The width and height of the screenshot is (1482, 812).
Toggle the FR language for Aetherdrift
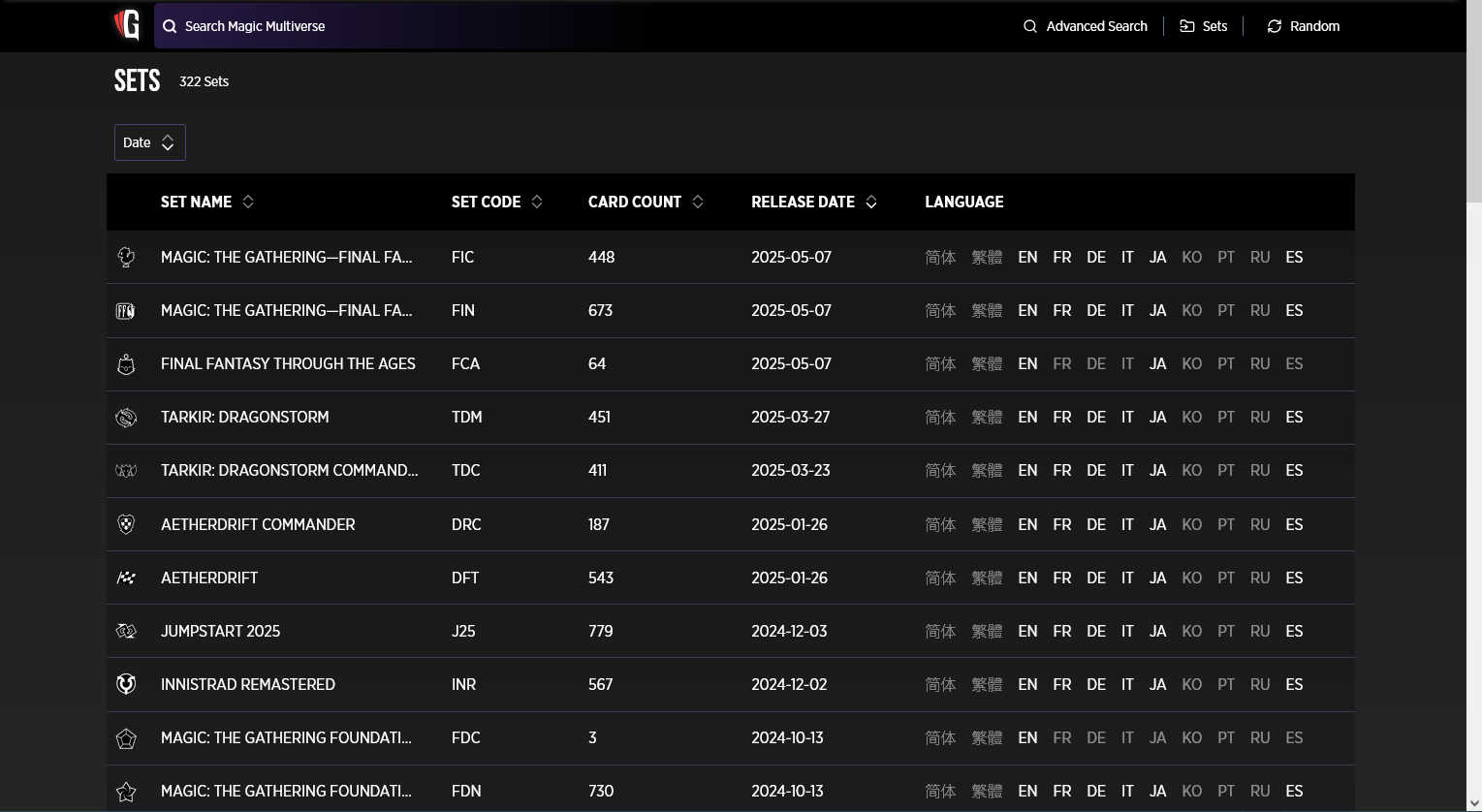[x=1061, y=578]
